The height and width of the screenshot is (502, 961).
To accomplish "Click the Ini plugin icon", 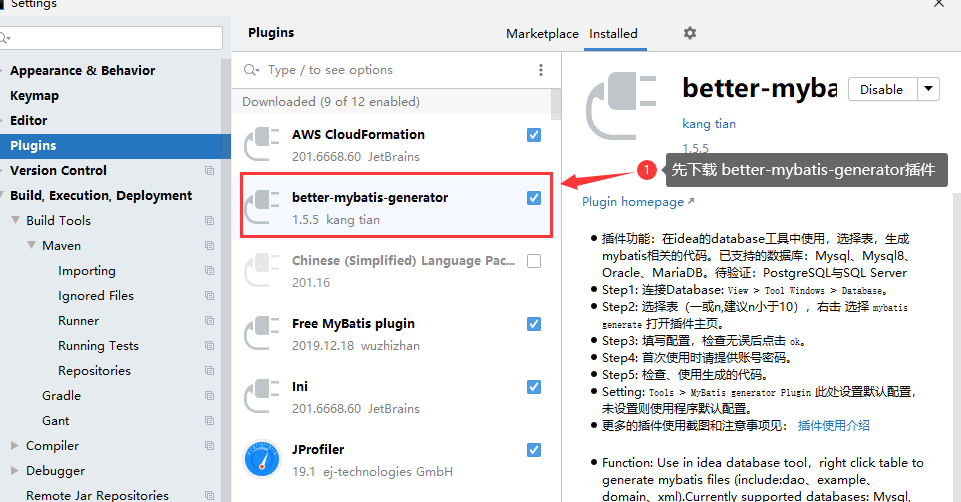I will point(262,397).
